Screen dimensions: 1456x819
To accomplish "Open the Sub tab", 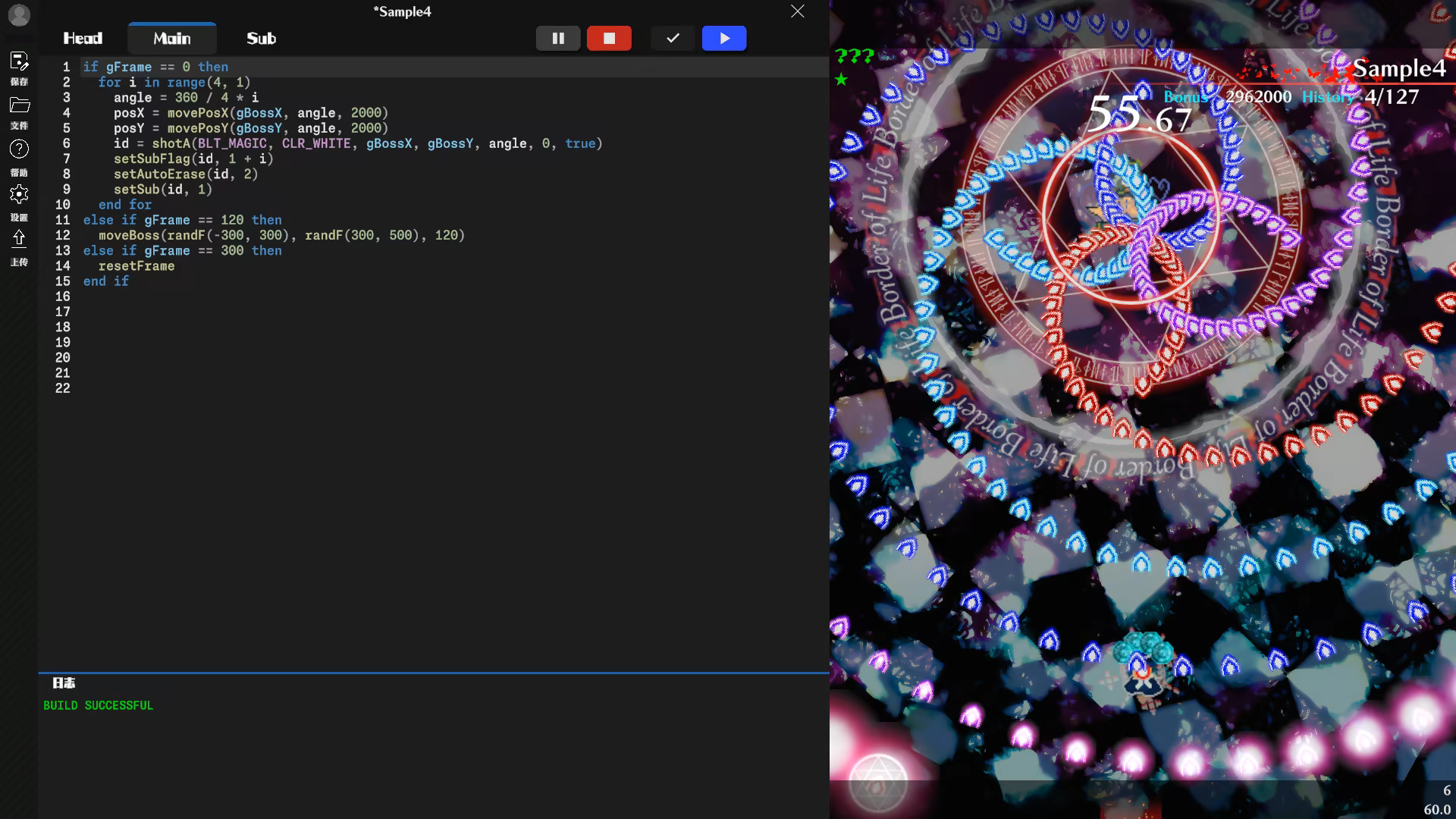I will click(261, 38).
